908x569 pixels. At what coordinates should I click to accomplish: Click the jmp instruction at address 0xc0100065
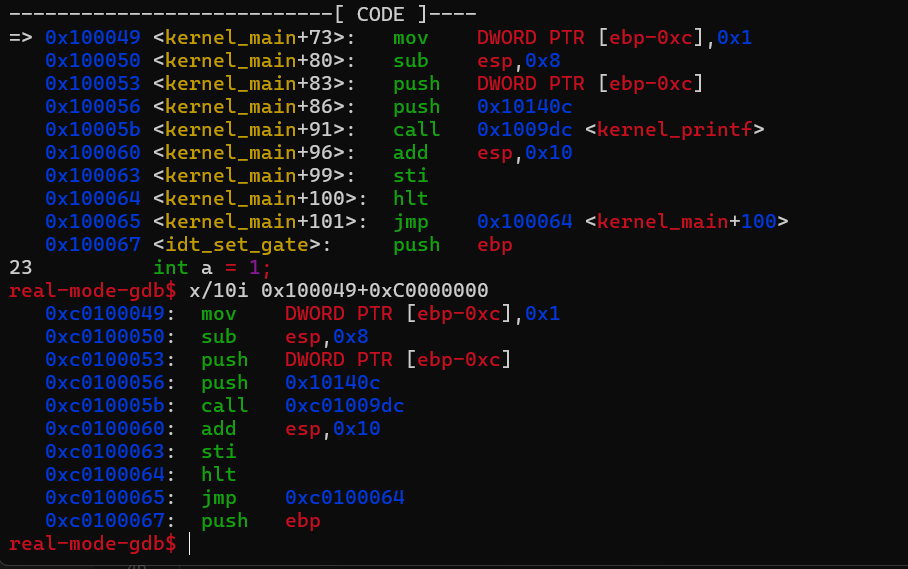(218, 498)
